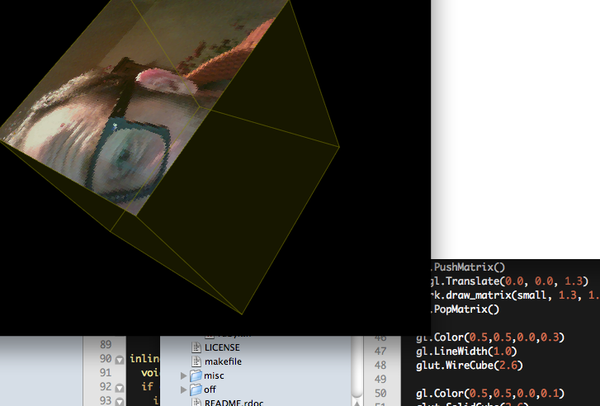Open the LICENSE file document icon

click(196, 347)
